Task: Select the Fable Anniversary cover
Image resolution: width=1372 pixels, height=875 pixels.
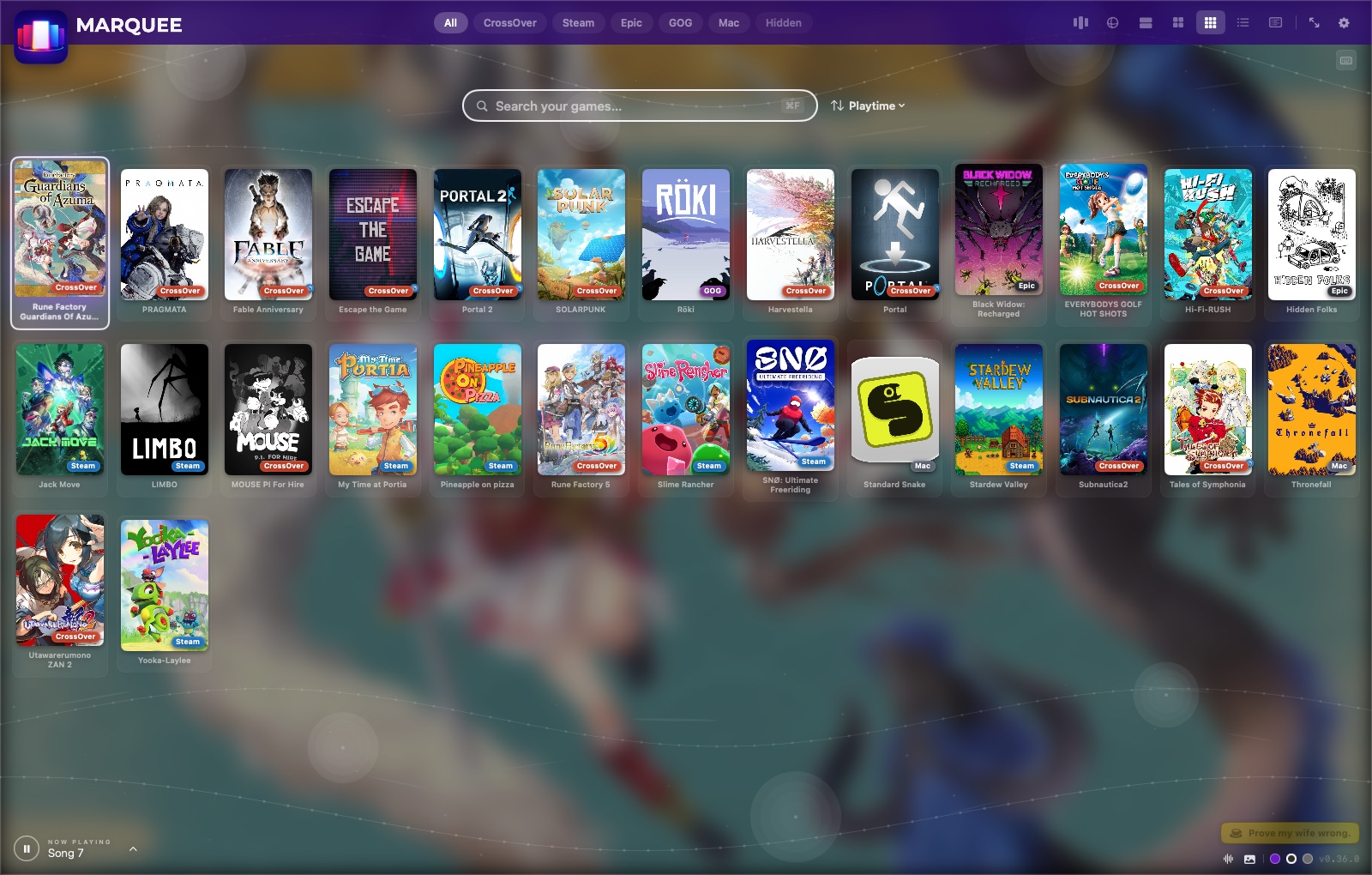Action: point(268,234)
